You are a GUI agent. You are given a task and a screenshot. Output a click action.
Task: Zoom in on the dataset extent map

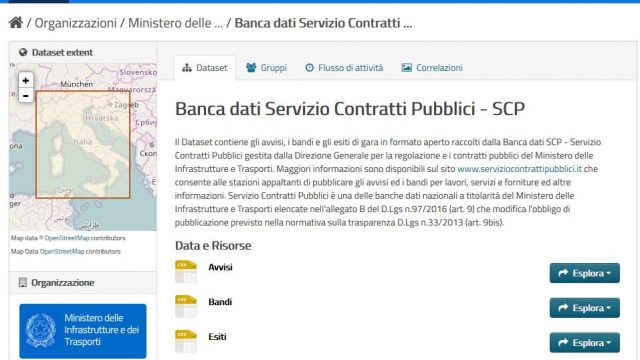pyautogui.click(x=26, y=80)
